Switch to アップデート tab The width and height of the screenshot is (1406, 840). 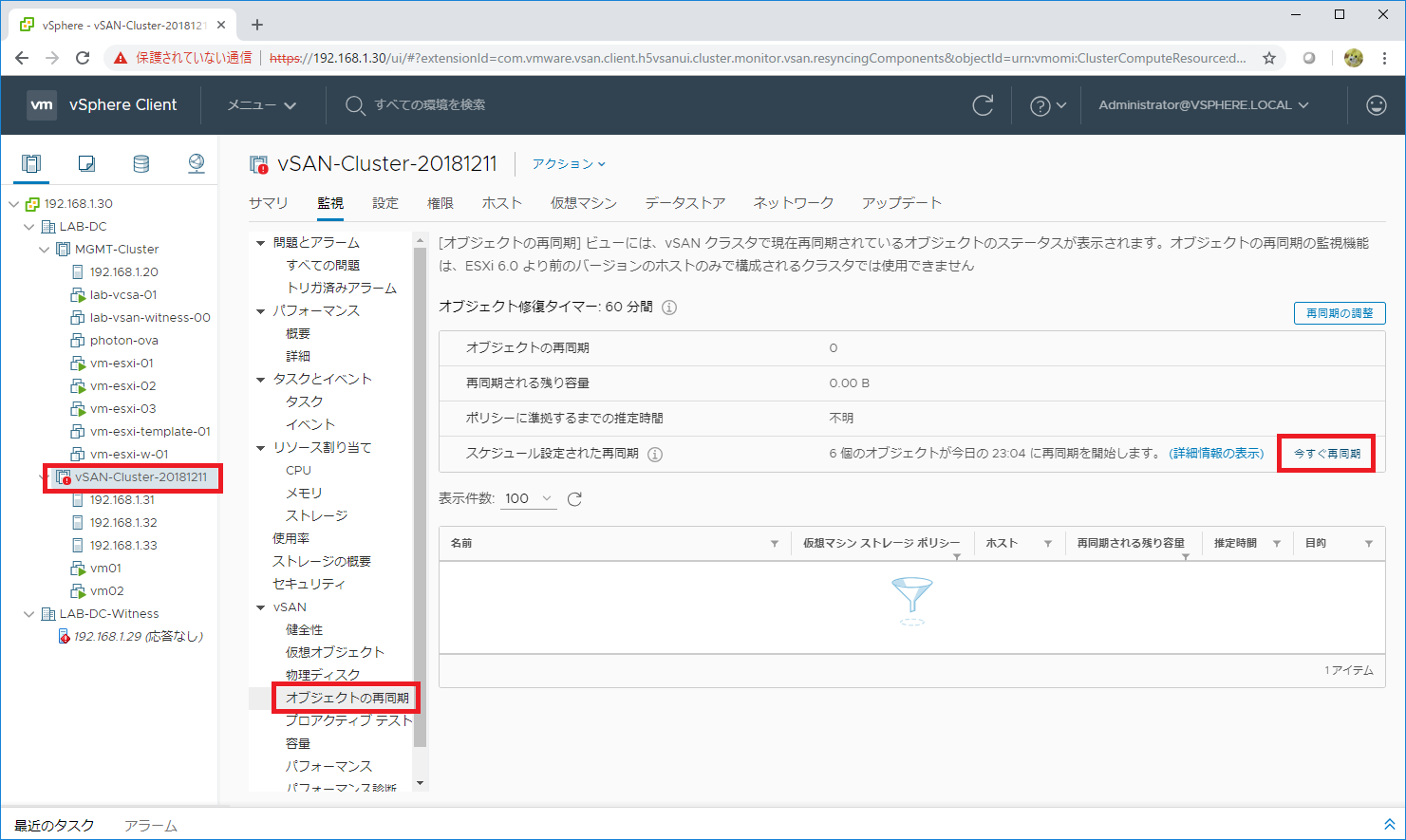tap(902, 203)
